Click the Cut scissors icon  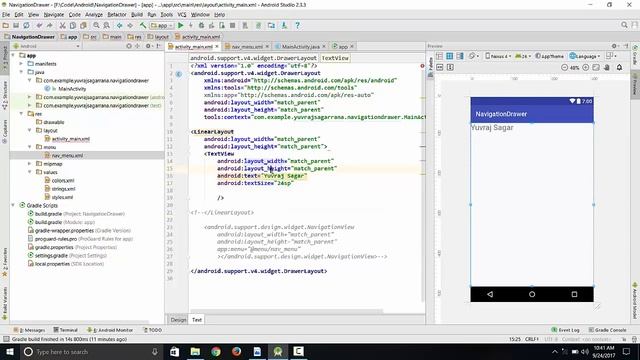click(62, 25)
